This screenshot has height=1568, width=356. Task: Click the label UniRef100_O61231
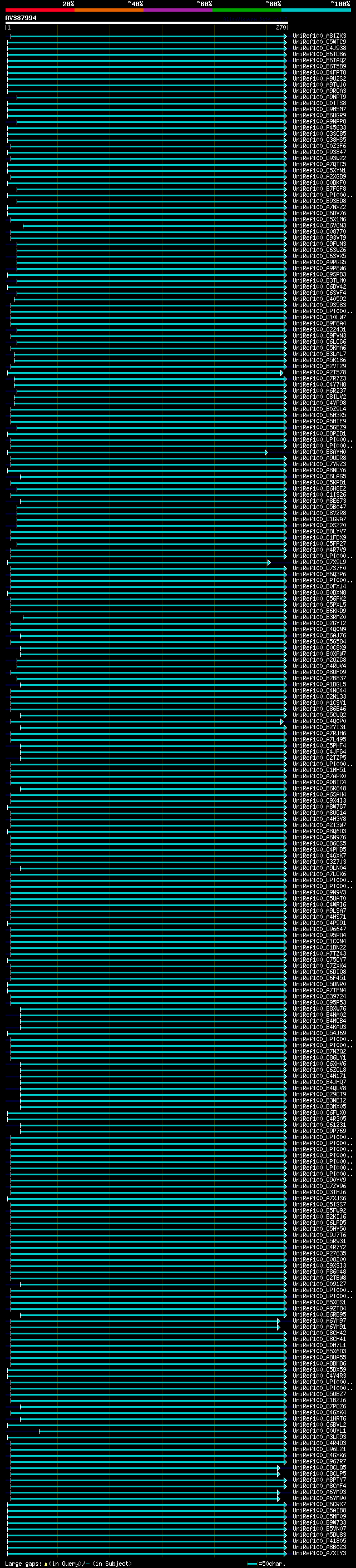[319, 1124]
